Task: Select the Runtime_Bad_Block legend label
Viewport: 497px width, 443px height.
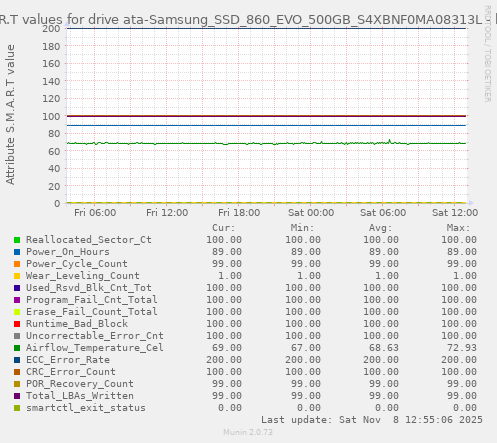Action: point(77,324)
